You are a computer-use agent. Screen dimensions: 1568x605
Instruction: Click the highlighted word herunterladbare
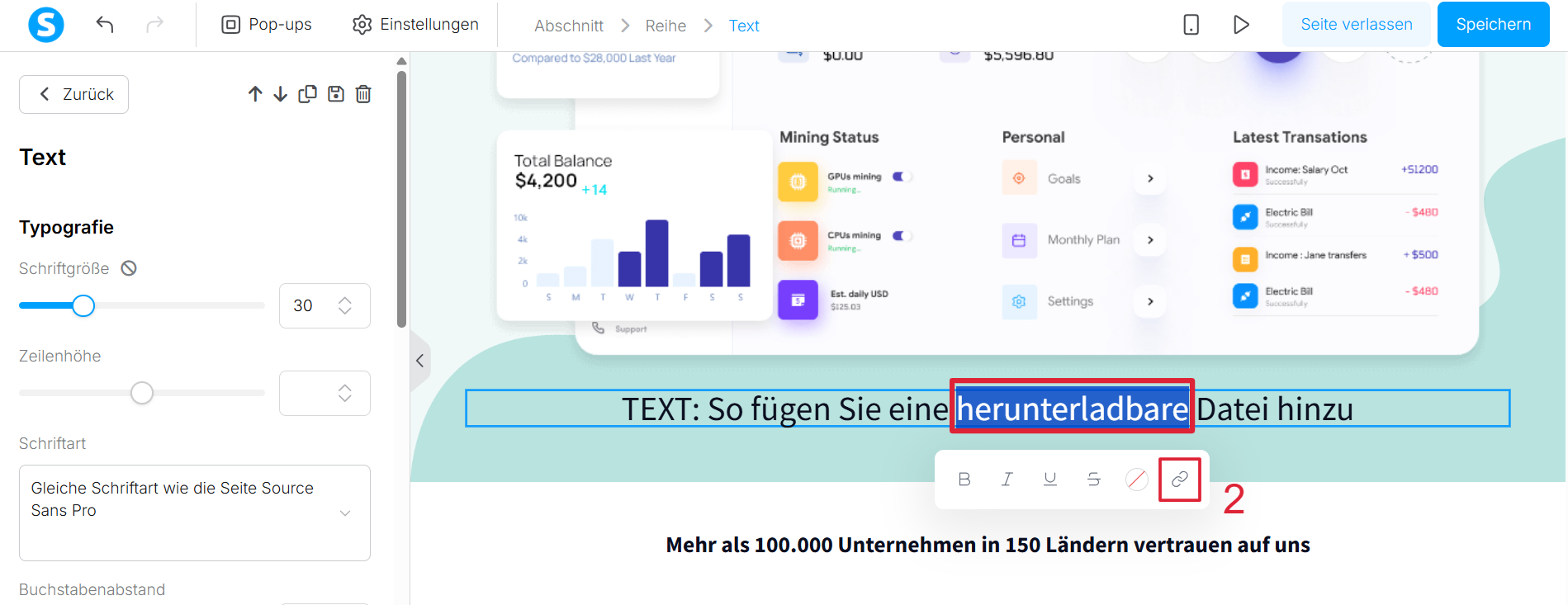point(1072,409)
